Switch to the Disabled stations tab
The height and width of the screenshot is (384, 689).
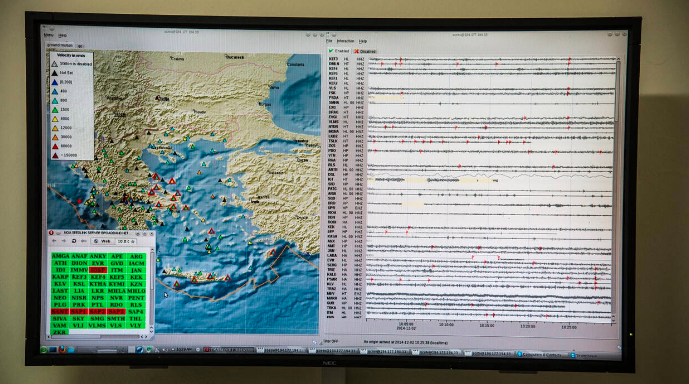click(365, 51)
